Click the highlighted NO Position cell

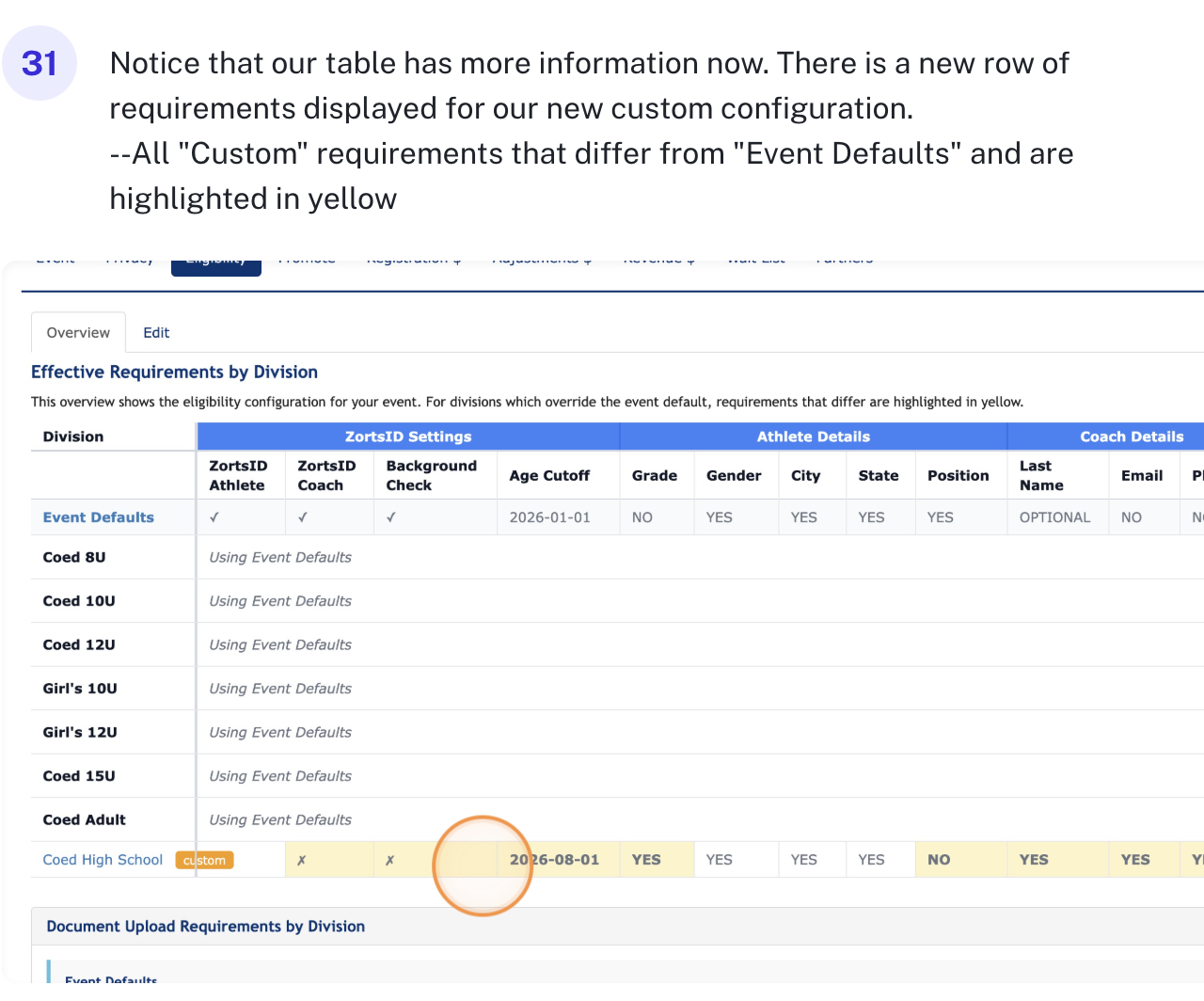939,860
